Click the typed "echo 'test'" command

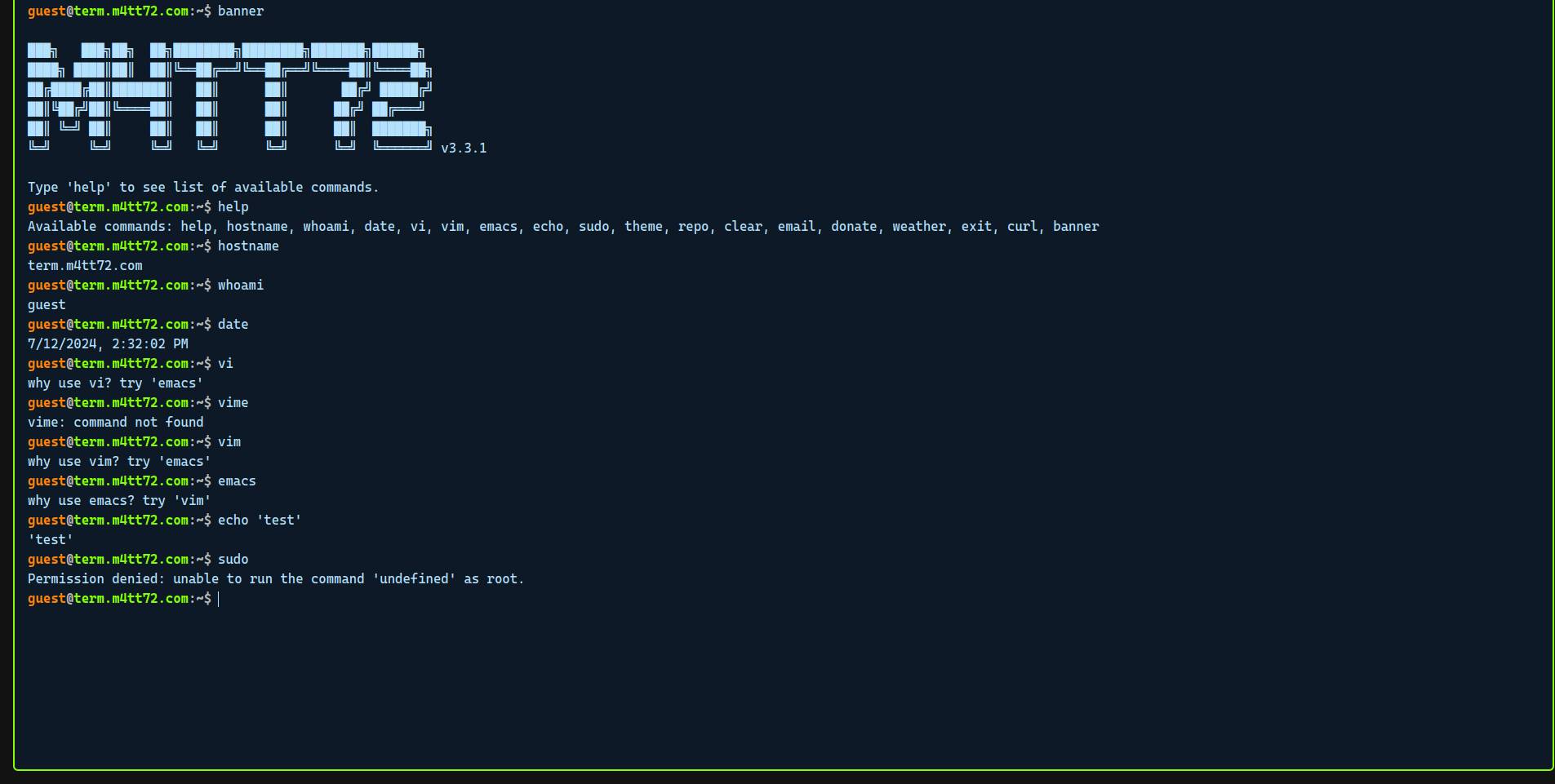point(260,520)
